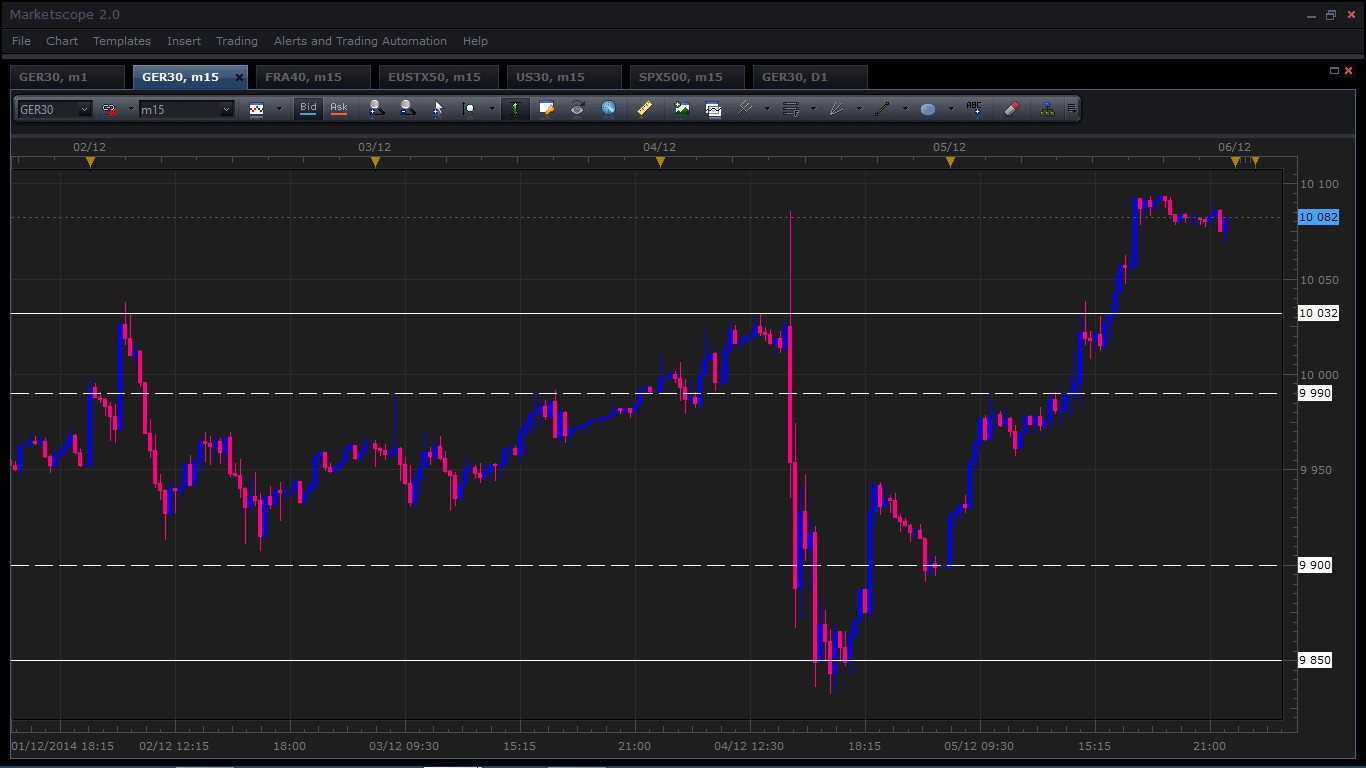The width and height of the screenshot is (1366, 768).
Task: Select the Fibonacci retracement lines tool
Action: click(x=791, y=109)
